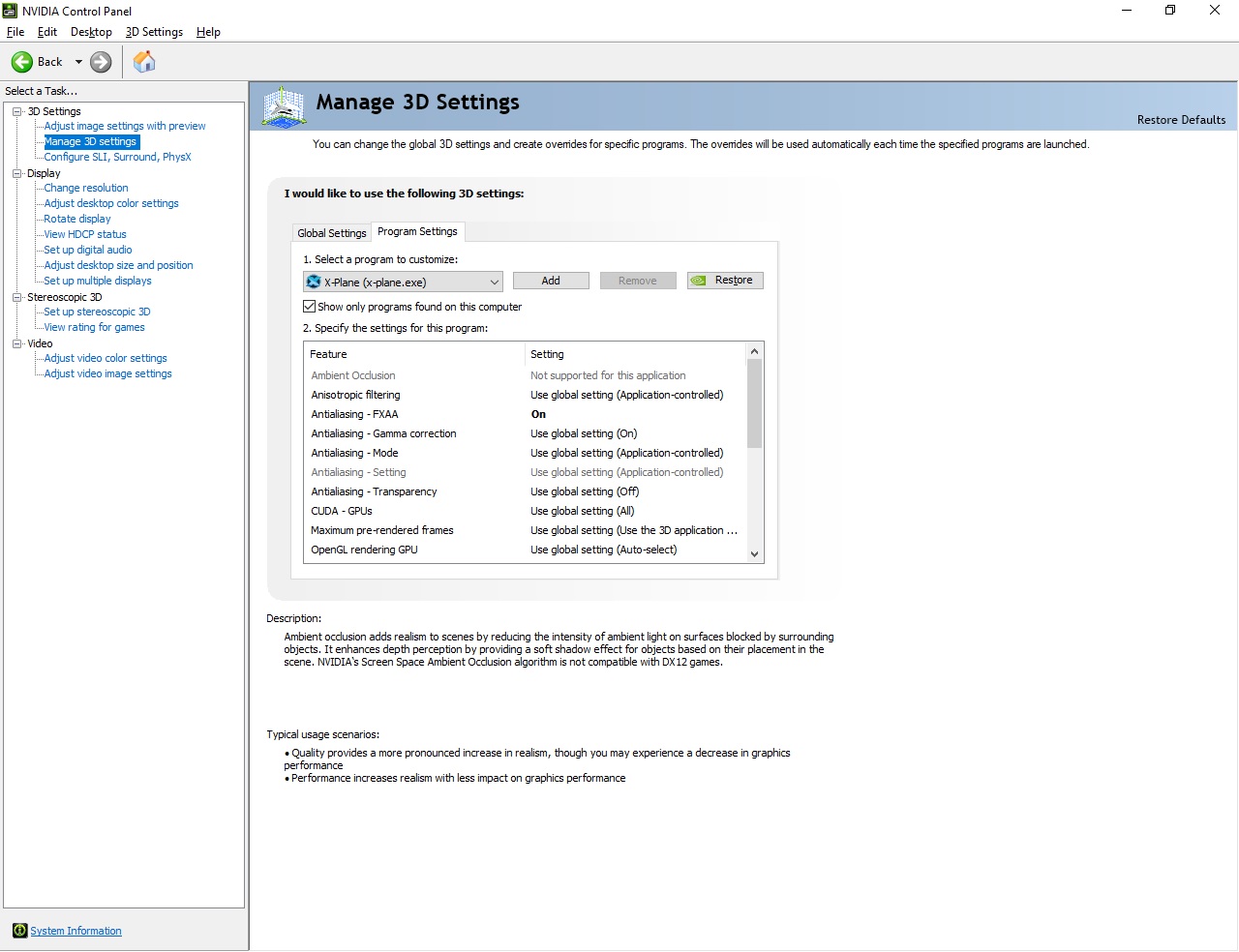
Task: Open View HDCP status task
Action: (x=85, y=234)
